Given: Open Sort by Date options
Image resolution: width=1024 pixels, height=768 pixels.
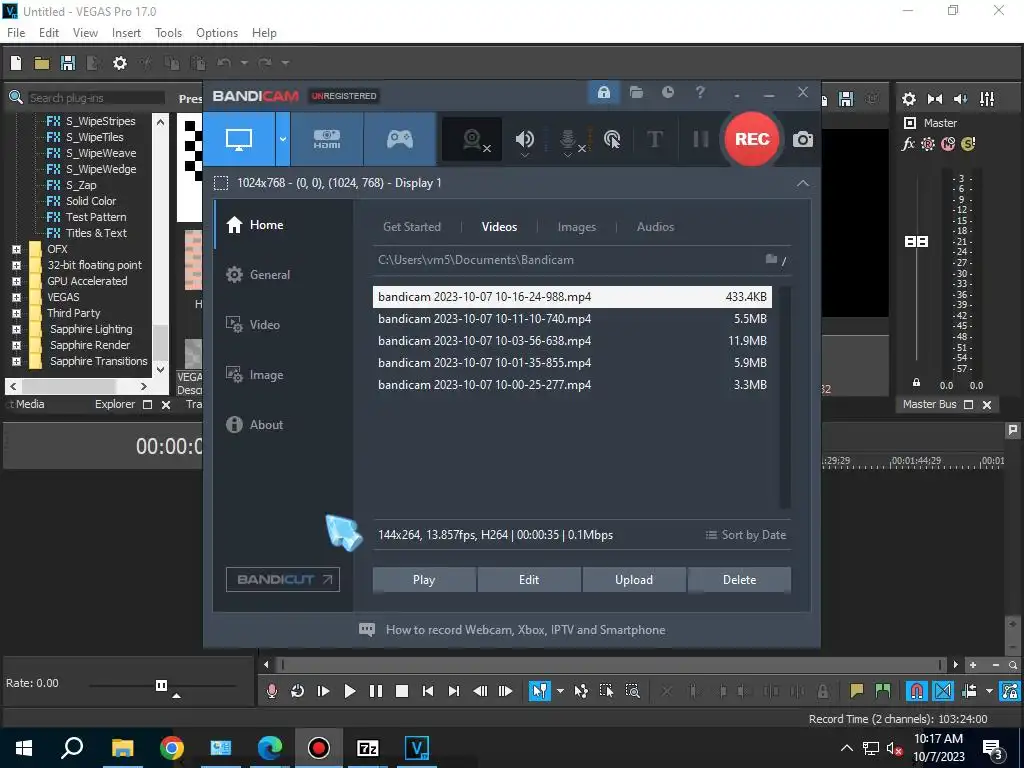Looking at the screenshot, I should pyautogui.click(x=746, y=535).
